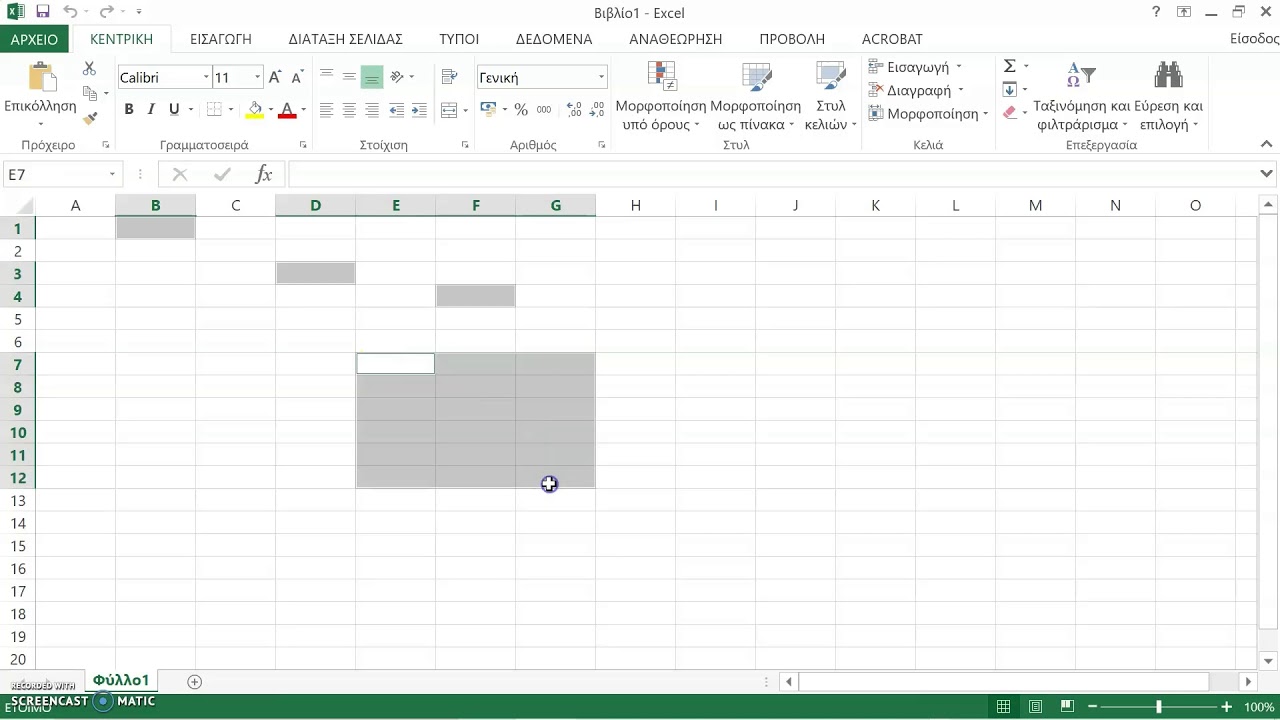This screenshot has width=1280, height=720.
Task: Open Στυλ κελιών cell styles
Action: tap(831, 95)
